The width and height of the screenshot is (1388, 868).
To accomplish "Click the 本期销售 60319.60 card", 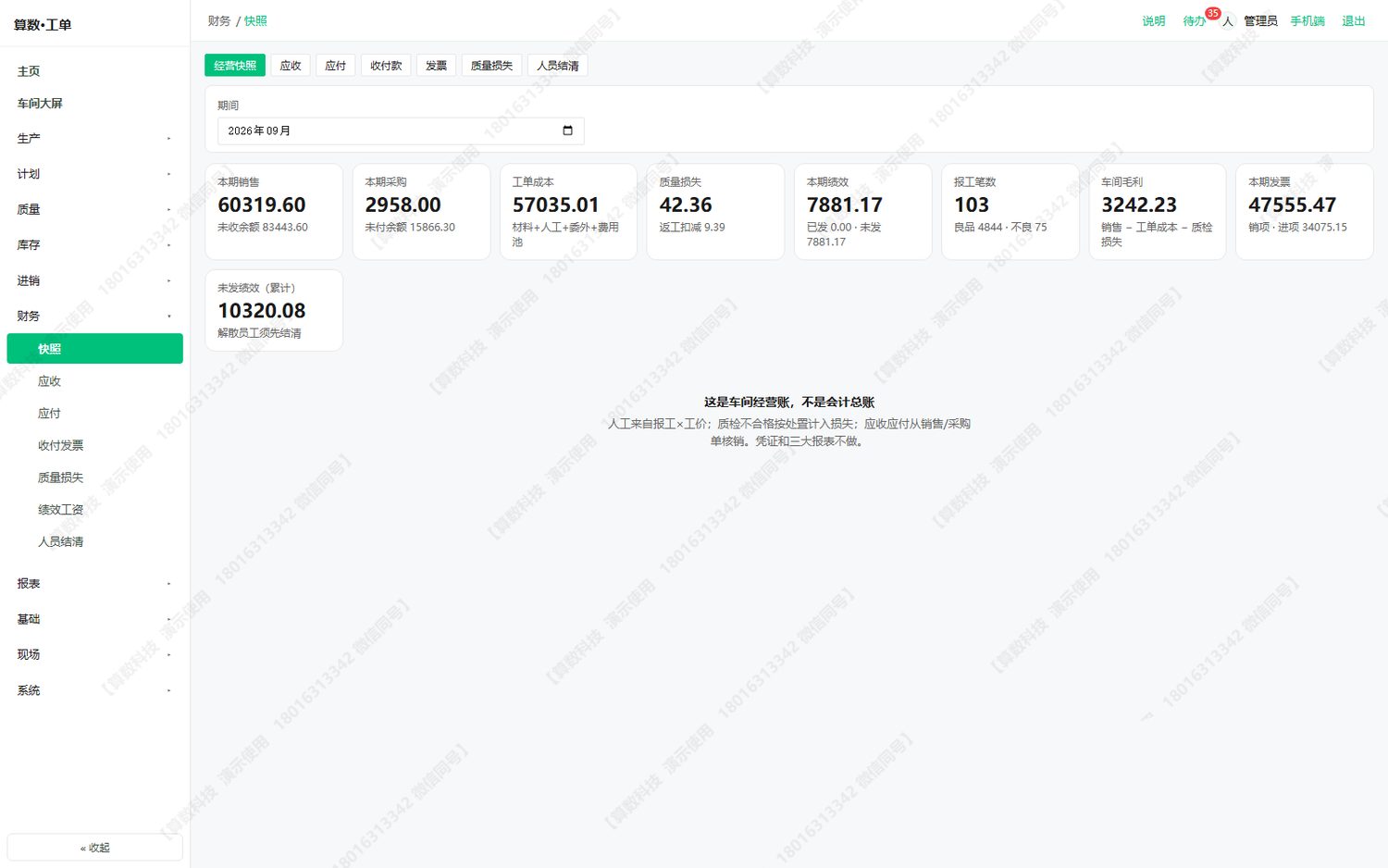I will [274, 212].
